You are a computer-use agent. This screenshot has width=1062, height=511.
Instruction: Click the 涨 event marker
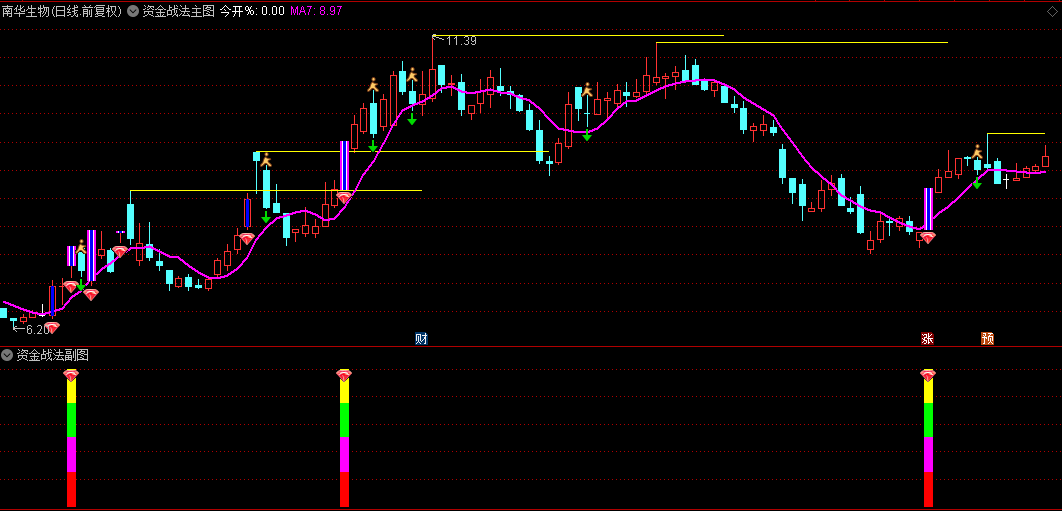click(927, 339)
